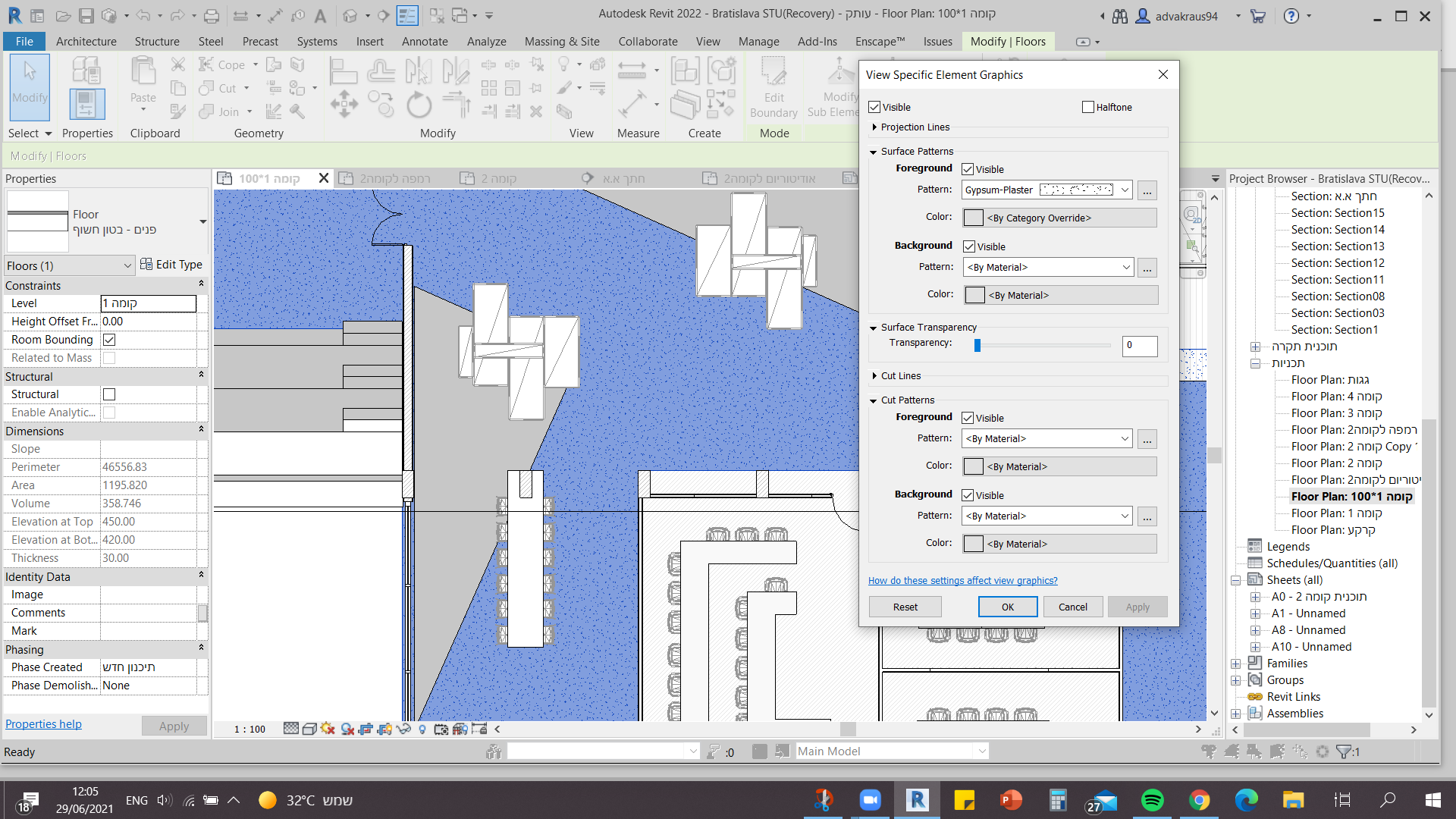This screenshot has width=1456, height=819.
Task: Open Temporary Hide/Isolate glasses icon
Action: pos(403,729)
